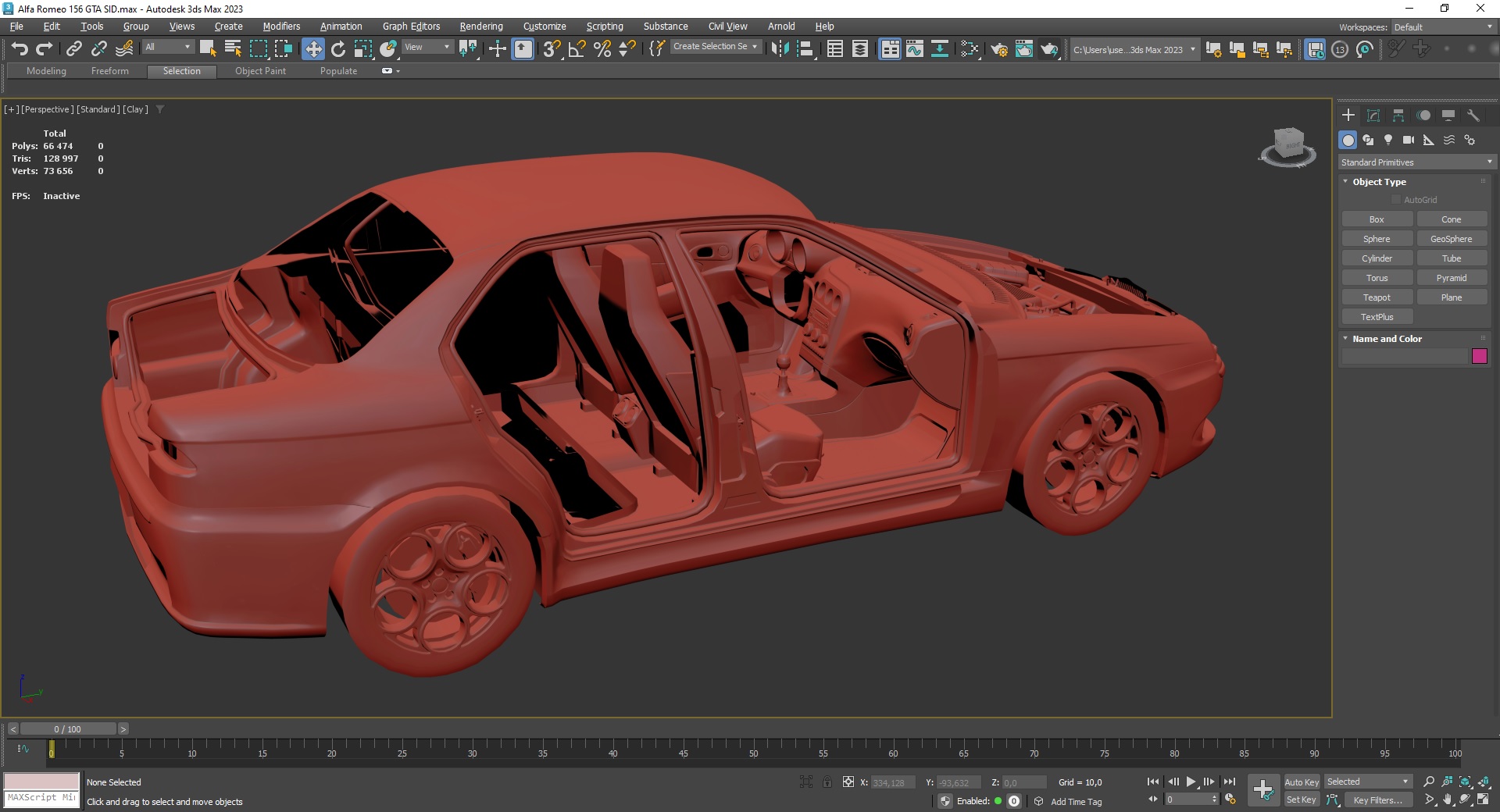The height and width of the screenshot is (812, 1500).
Task: Open the selection filter 'All' dropdown
Action: [167, 48]
